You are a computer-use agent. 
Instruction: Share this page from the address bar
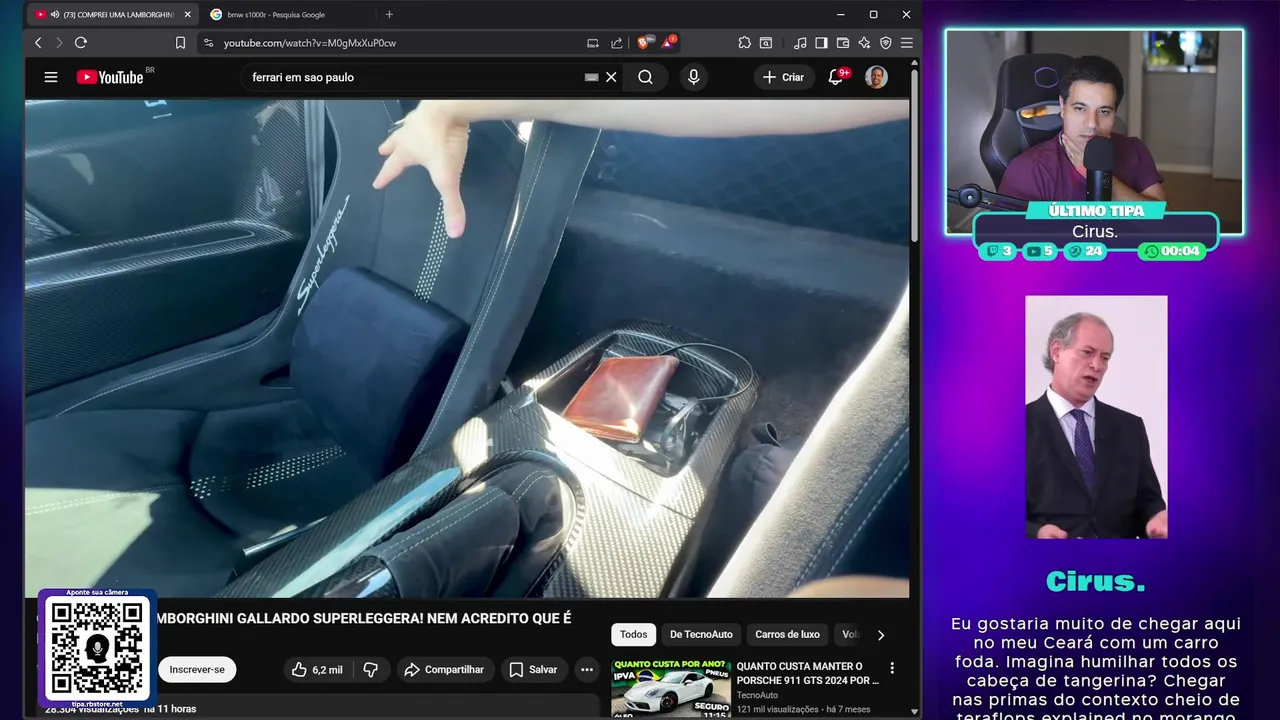pyautogui.click(x=617, y=43)
